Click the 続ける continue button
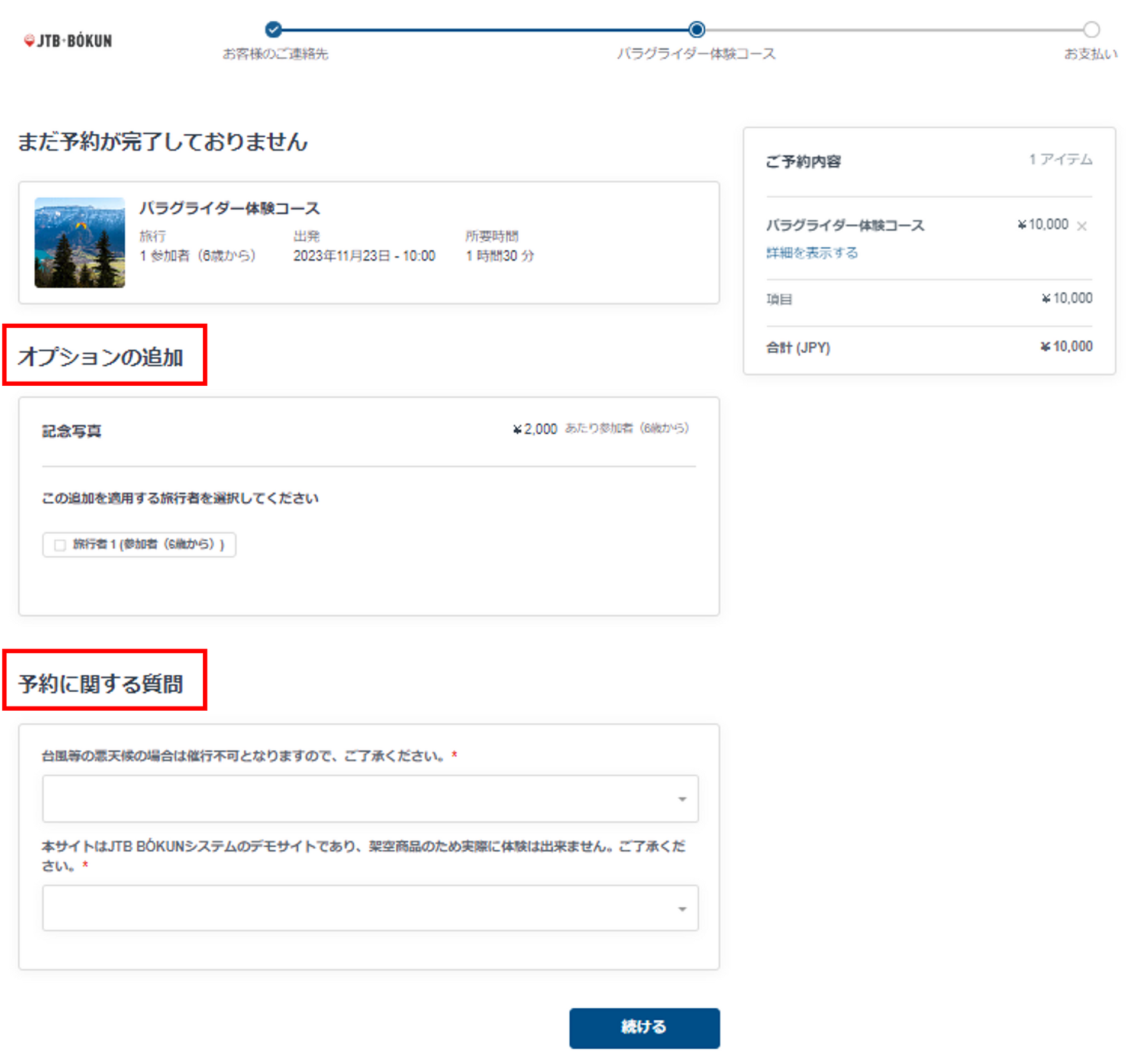Image resolution: width=1136 pixels, height=1064 pixels. (x=644, y=1027)
